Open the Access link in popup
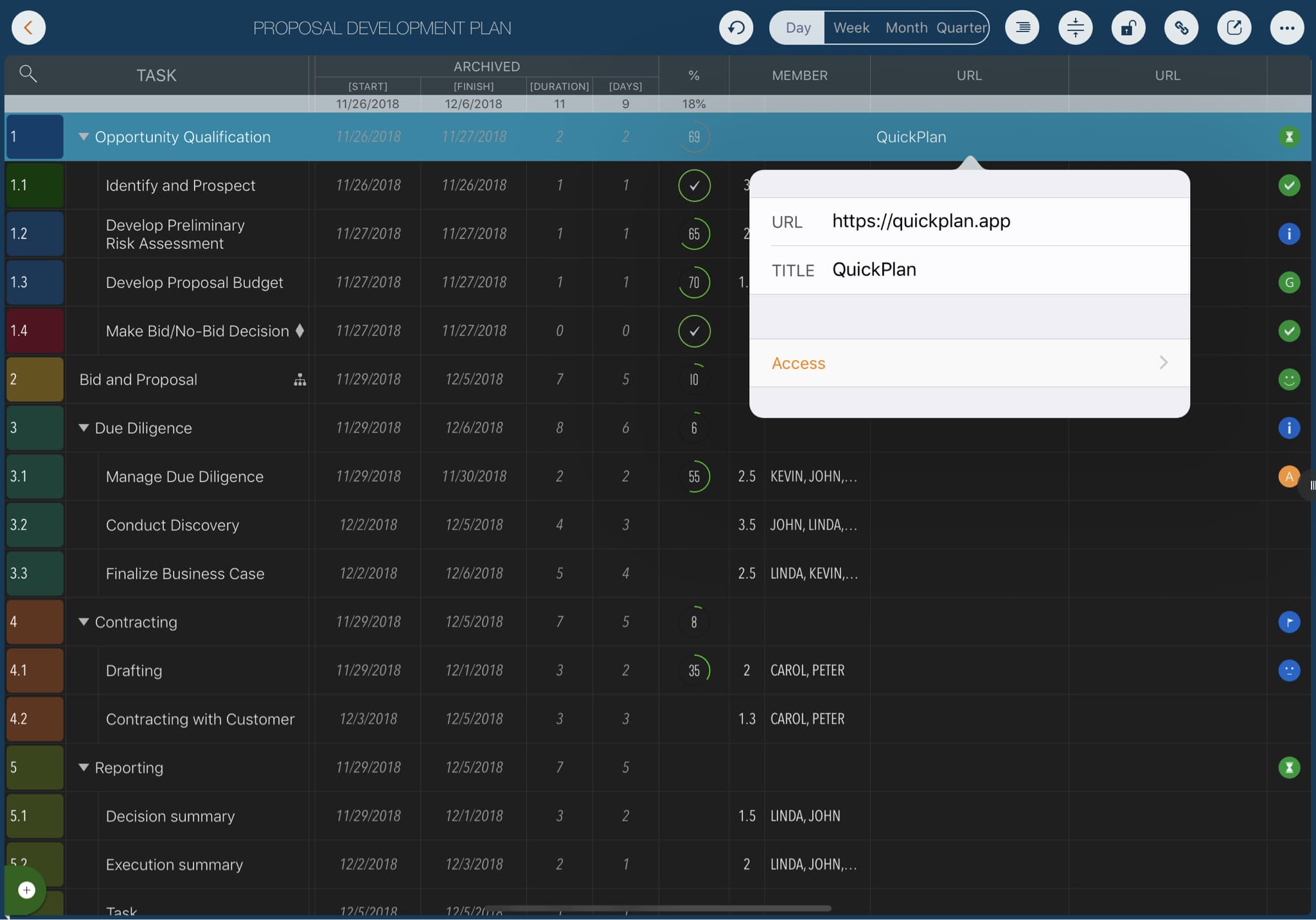This screenshot has height=920, width=1316. 969,363
